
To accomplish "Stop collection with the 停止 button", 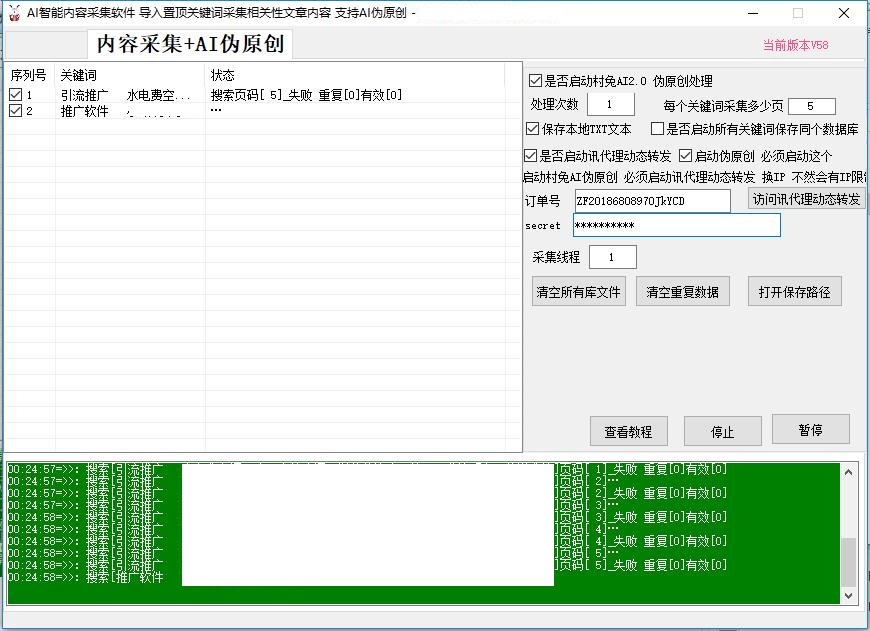I will tap(722, 431).
